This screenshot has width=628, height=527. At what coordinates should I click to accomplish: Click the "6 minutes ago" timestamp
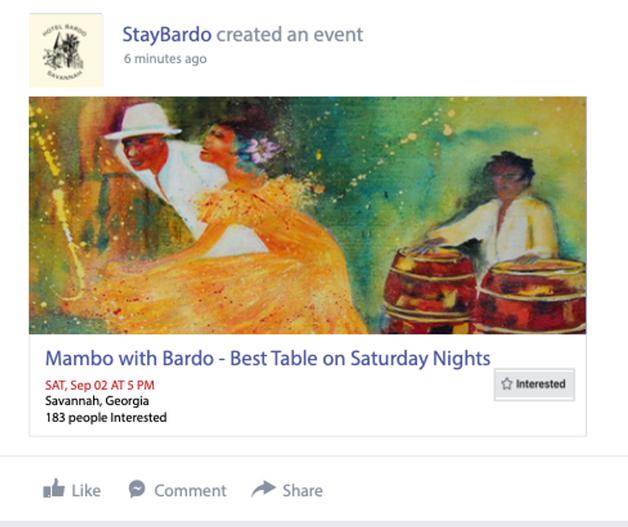pos(165,59)
